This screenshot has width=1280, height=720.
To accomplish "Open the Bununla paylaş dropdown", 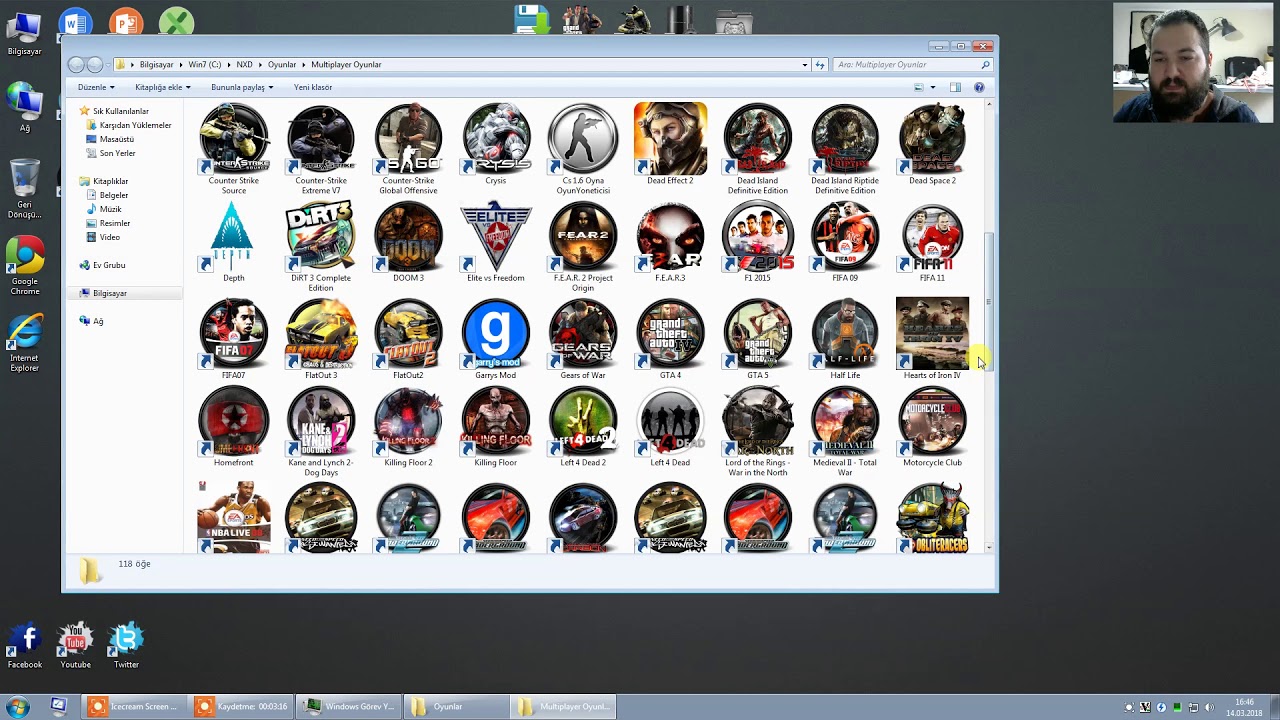I will (242, 87).
